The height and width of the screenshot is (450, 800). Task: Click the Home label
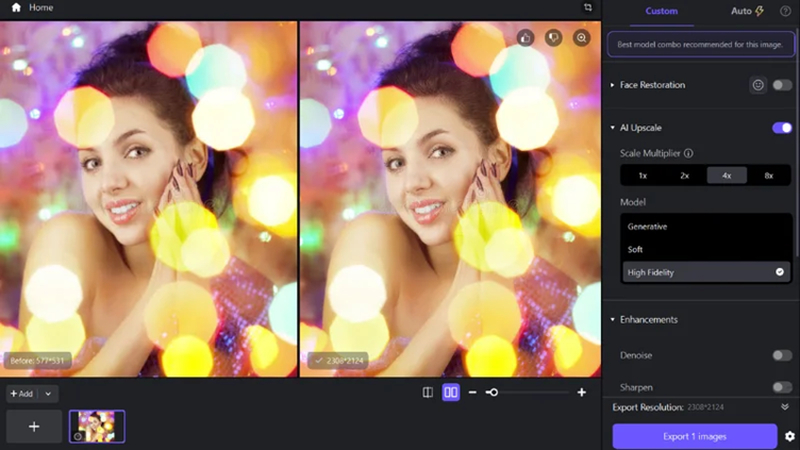click(x=41, y=8)
